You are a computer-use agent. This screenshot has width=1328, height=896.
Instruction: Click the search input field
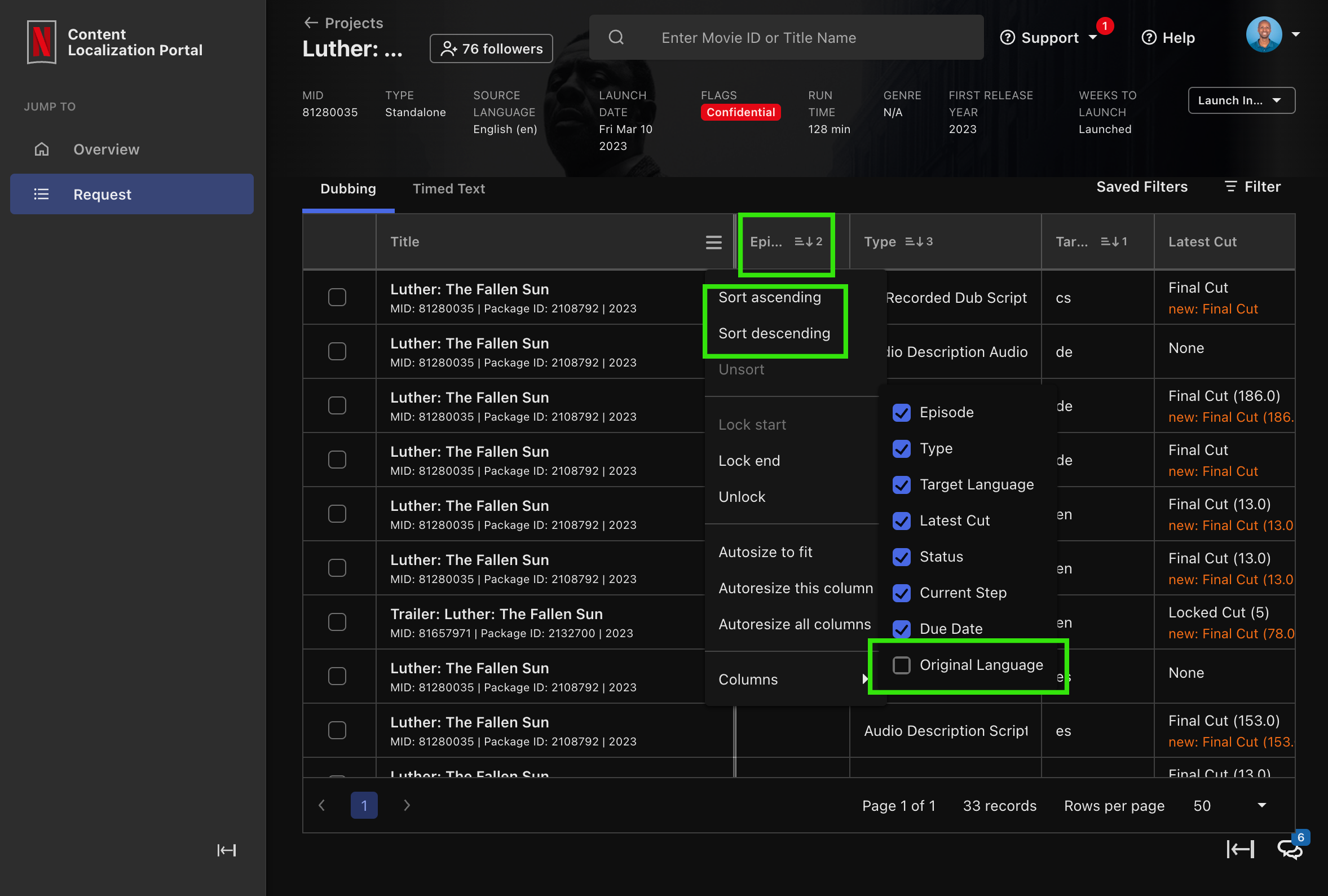pyautogui.click(x=789, y=38)
